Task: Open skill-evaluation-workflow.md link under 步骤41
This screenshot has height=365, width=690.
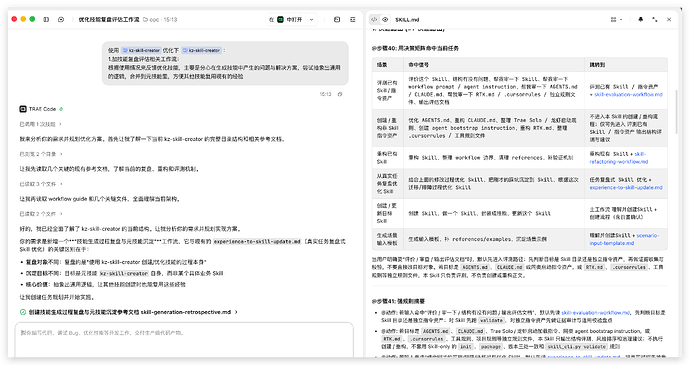Action: click(595, 313)
